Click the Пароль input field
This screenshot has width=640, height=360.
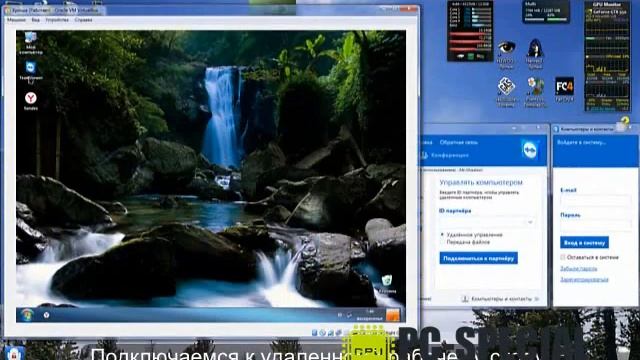coord(596,225)
